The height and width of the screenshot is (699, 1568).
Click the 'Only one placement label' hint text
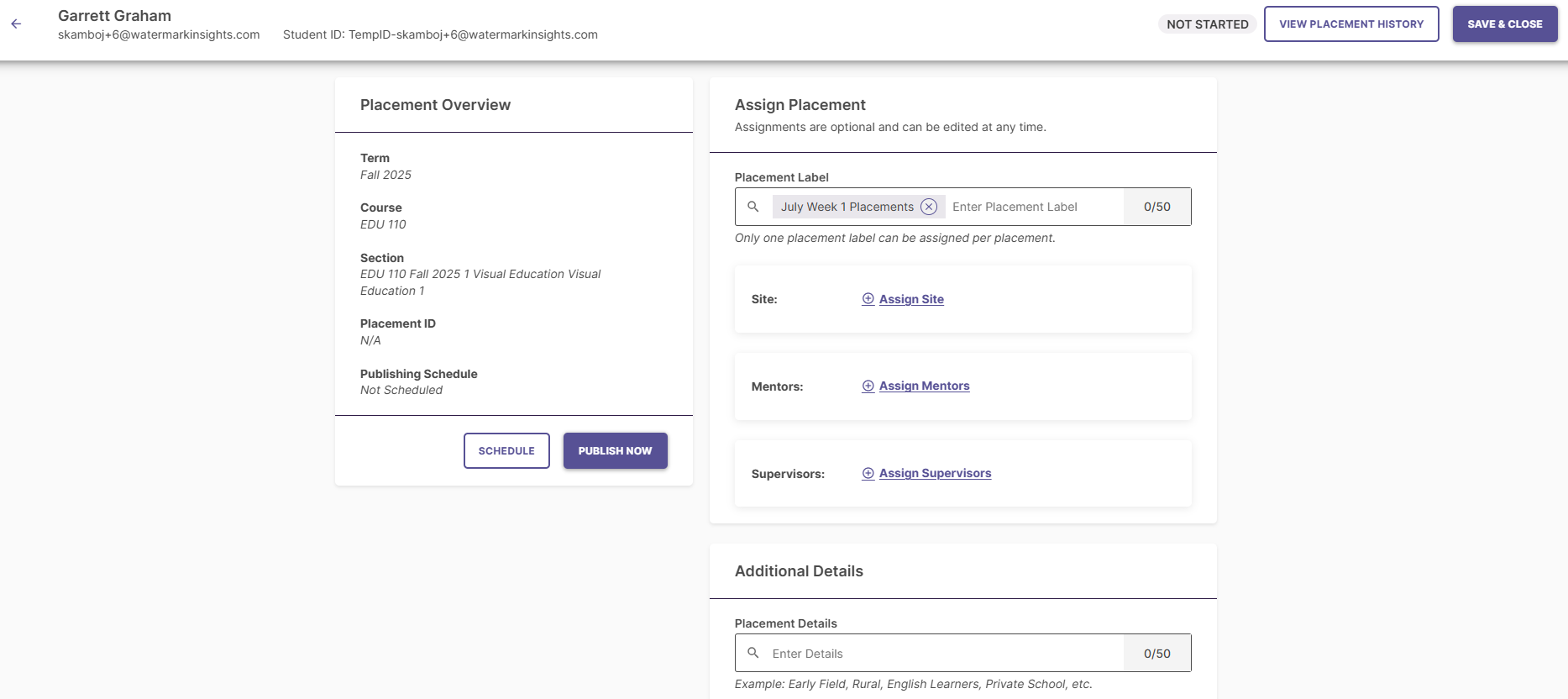895,238
